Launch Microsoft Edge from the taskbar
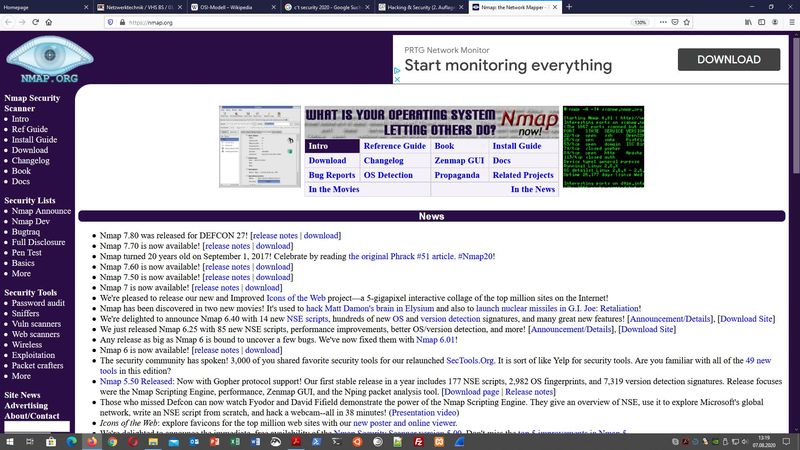This screenshot has width=800, height=450. coord(71,442)
